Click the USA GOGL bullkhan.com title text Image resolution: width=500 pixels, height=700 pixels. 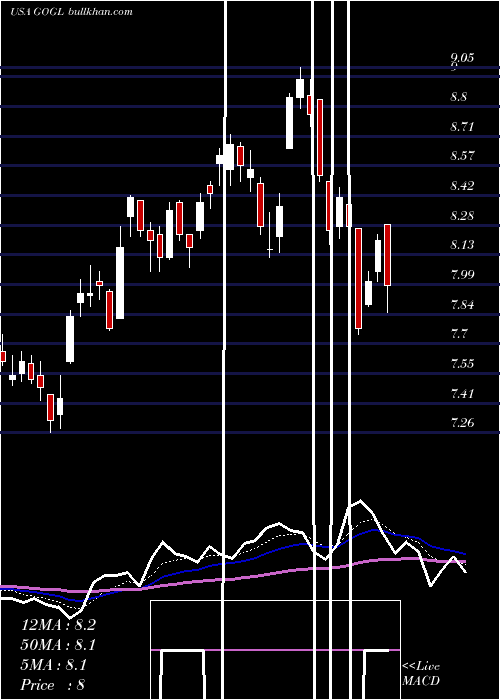71,12
